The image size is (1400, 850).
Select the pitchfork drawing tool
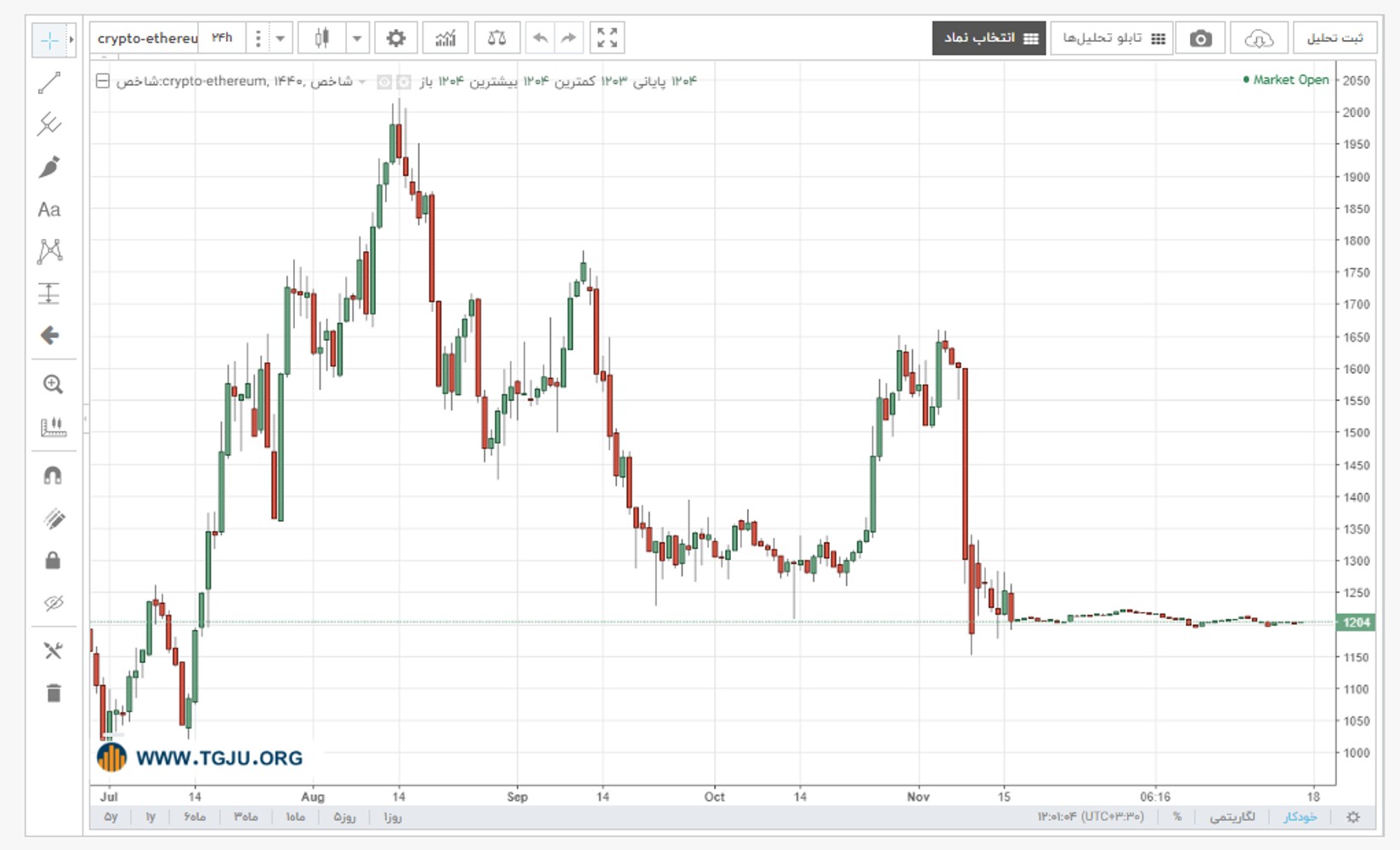tap(49, 125)
